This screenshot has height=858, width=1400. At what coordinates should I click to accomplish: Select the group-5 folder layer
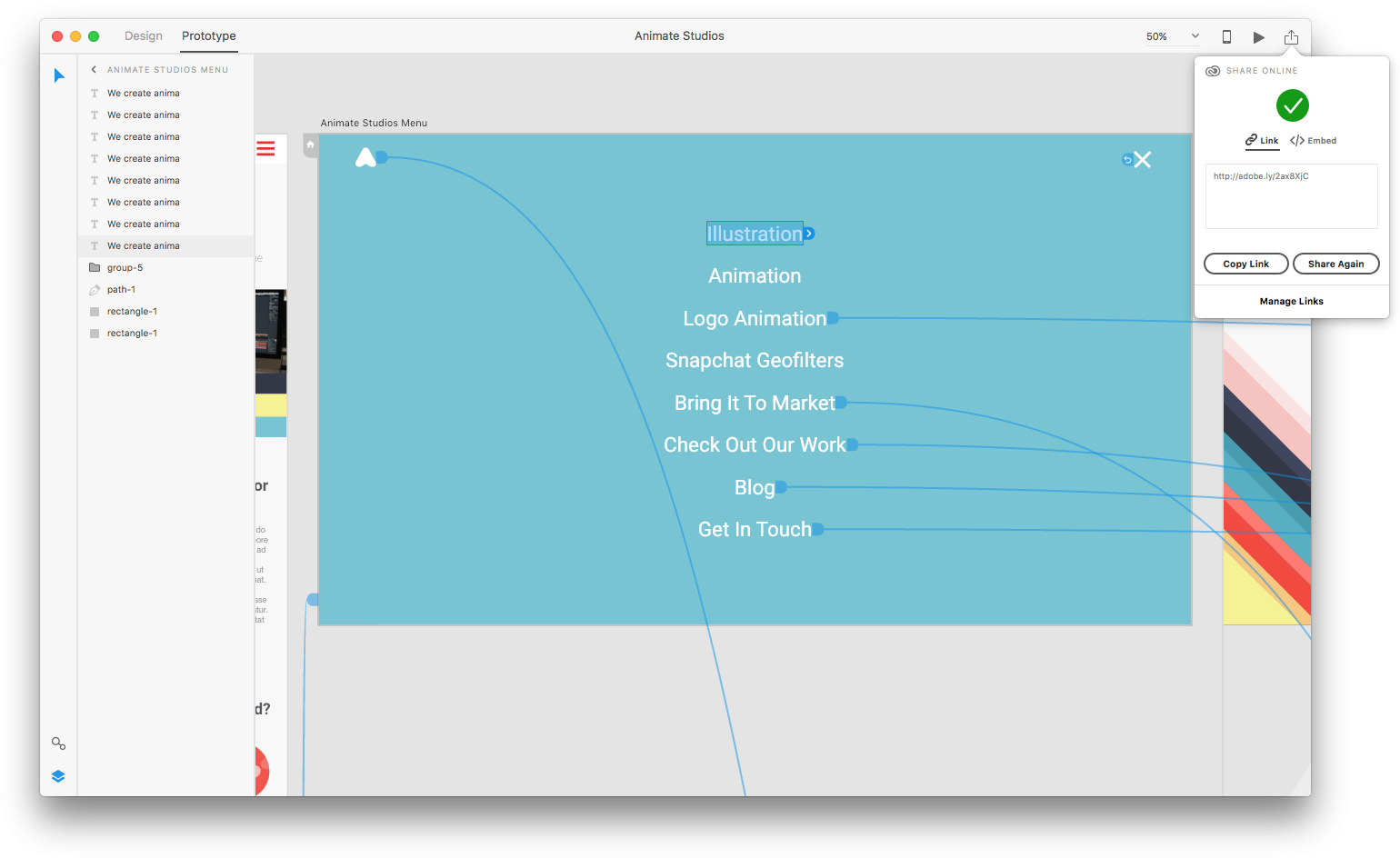tap(125, 268)
